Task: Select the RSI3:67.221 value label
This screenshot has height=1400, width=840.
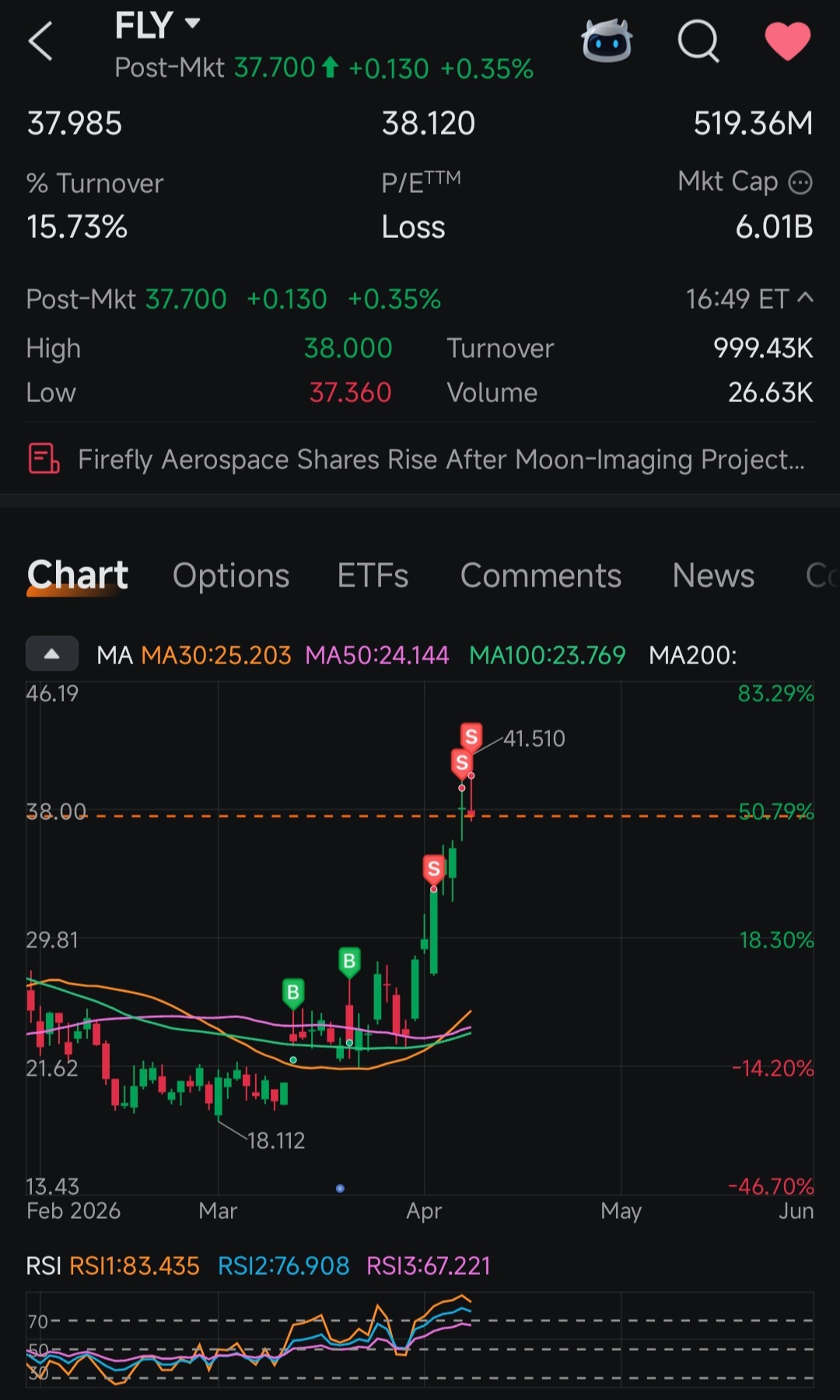Action: [429, 1265]
